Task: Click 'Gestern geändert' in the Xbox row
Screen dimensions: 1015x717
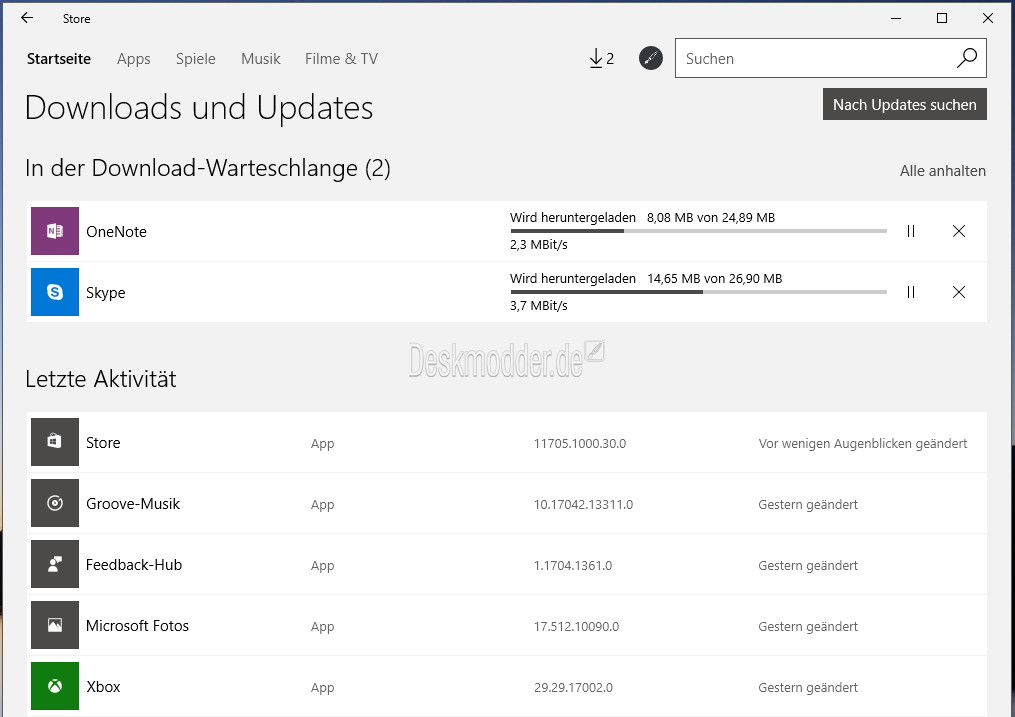Action: click(808, 687)
